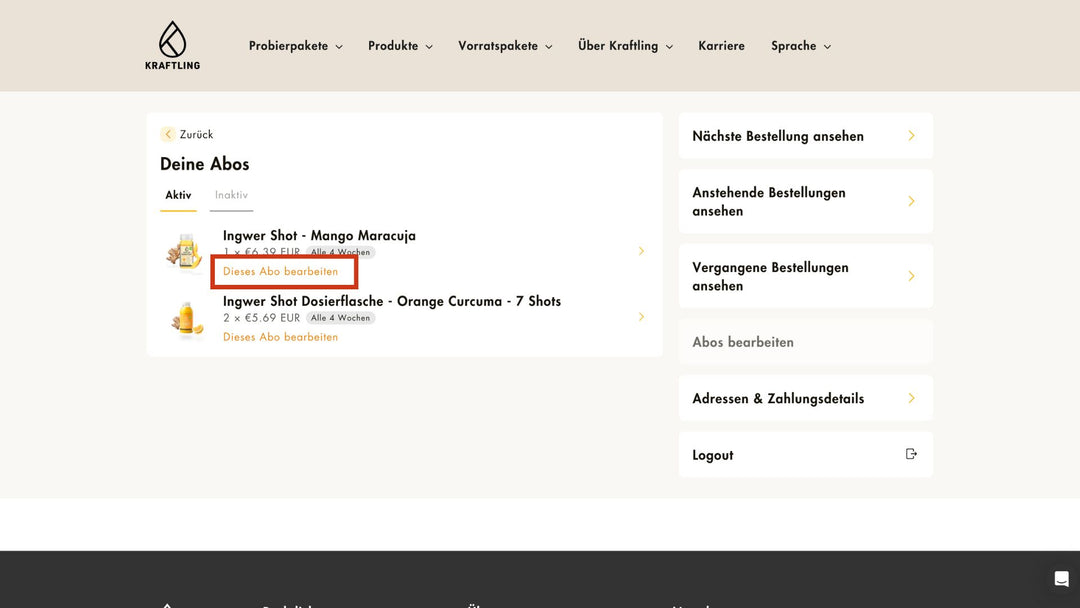The height and width of the screenshot is (608, 1080).
Task: Open Vergangene Bestellungen ansehen
Action: 805,276
